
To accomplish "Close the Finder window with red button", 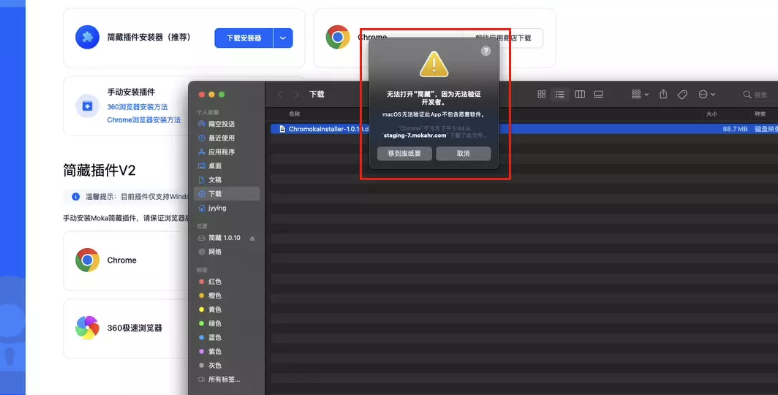I will pos(201,94).
